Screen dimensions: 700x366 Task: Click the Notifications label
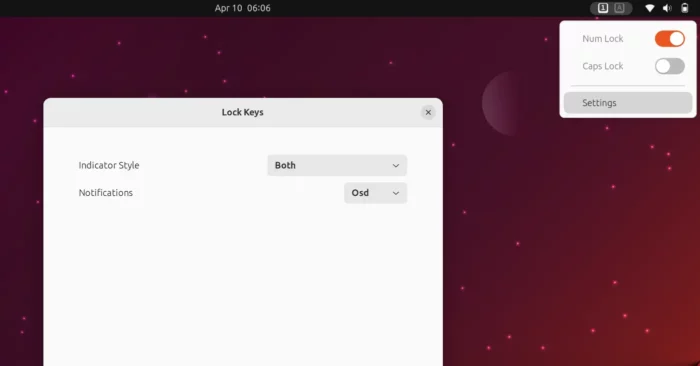106,193
